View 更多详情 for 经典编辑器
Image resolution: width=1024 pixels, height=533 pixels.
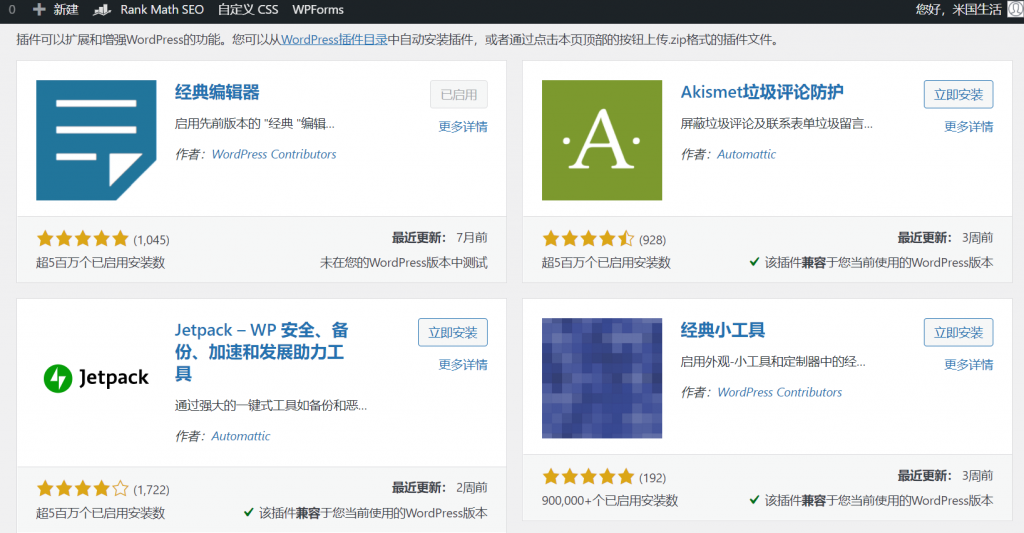[463, 127]
